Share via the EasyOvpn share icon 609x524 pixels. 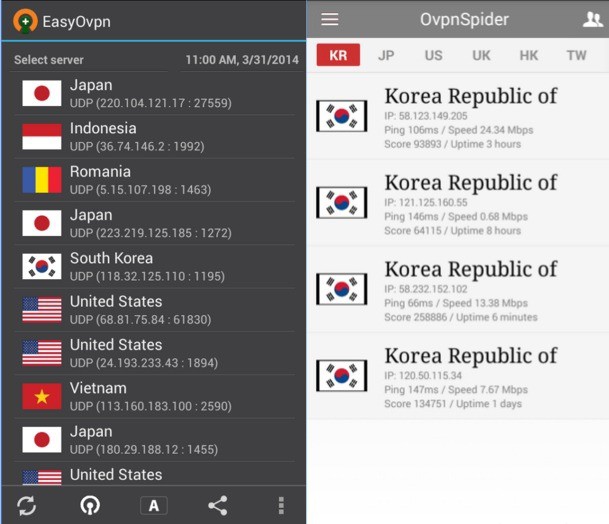[218, 505]
